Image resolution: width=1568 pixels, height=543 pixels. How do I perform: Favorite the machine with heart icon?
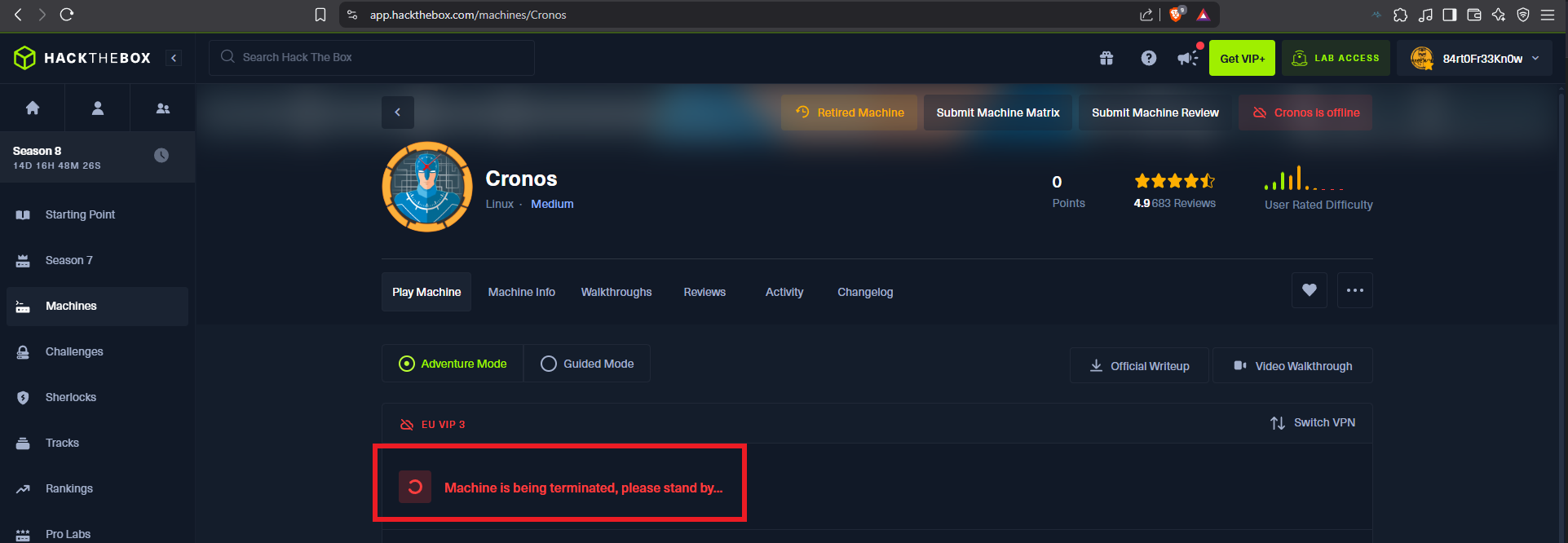pos(1310,290)
